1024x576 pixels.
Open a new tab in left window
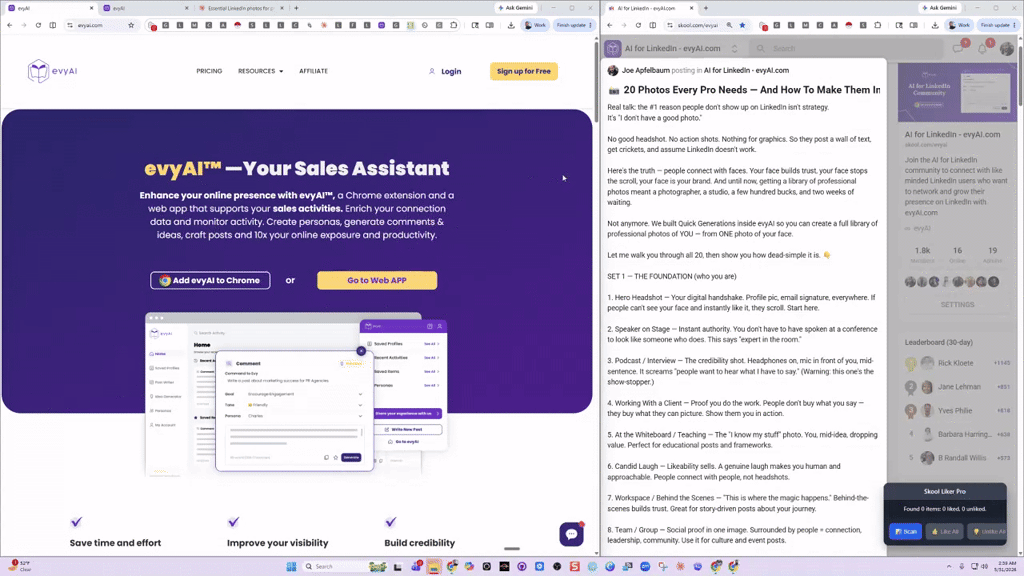(296, 8)
